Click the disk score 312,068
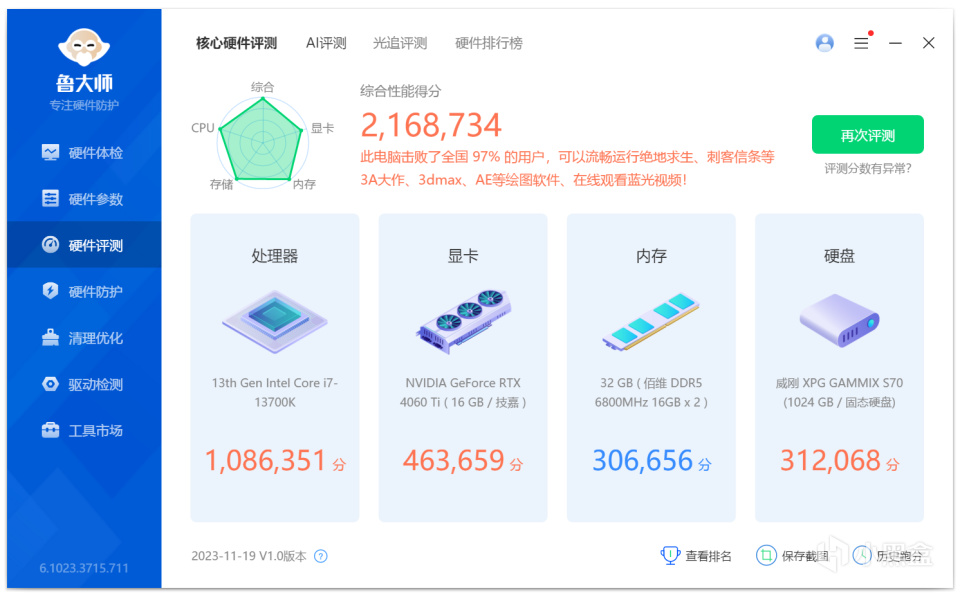 coord(830,460)
